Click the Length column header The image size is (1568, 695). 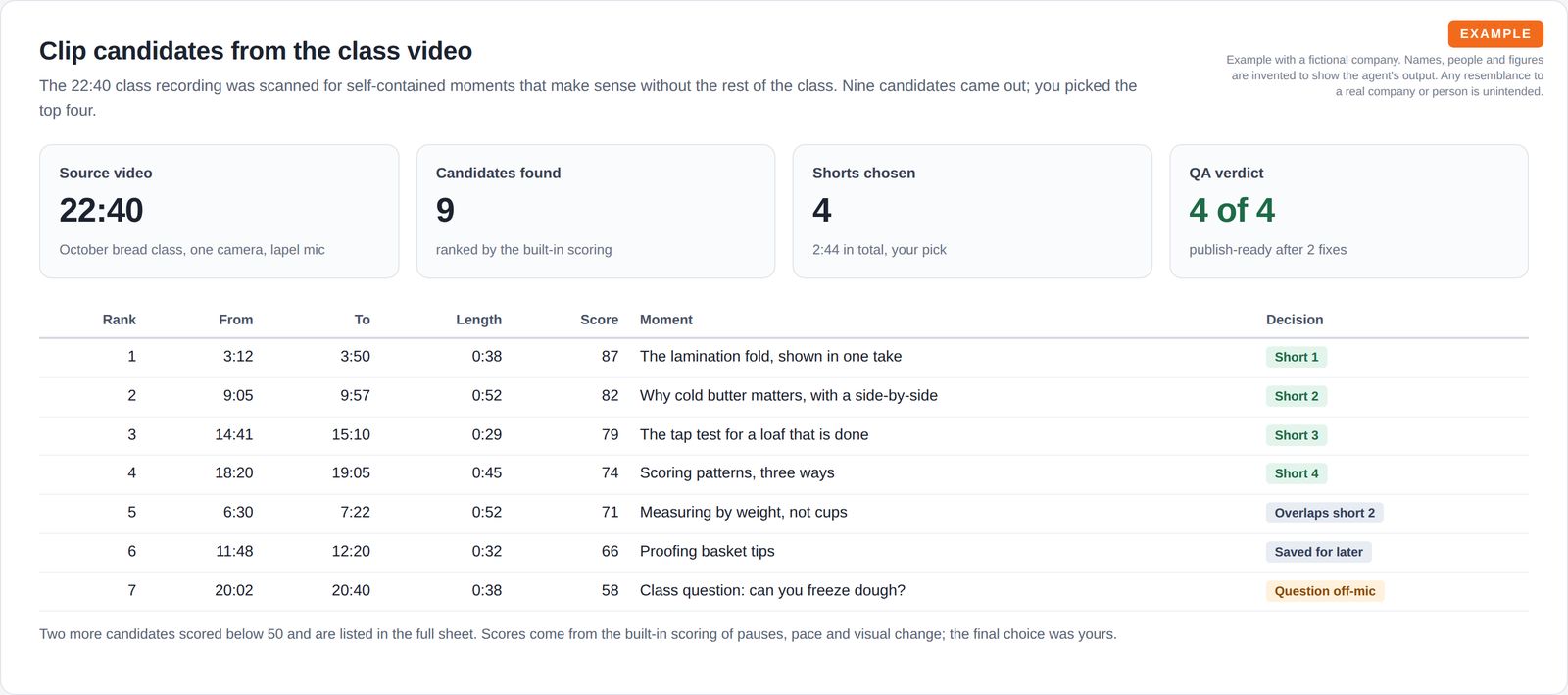479,320
